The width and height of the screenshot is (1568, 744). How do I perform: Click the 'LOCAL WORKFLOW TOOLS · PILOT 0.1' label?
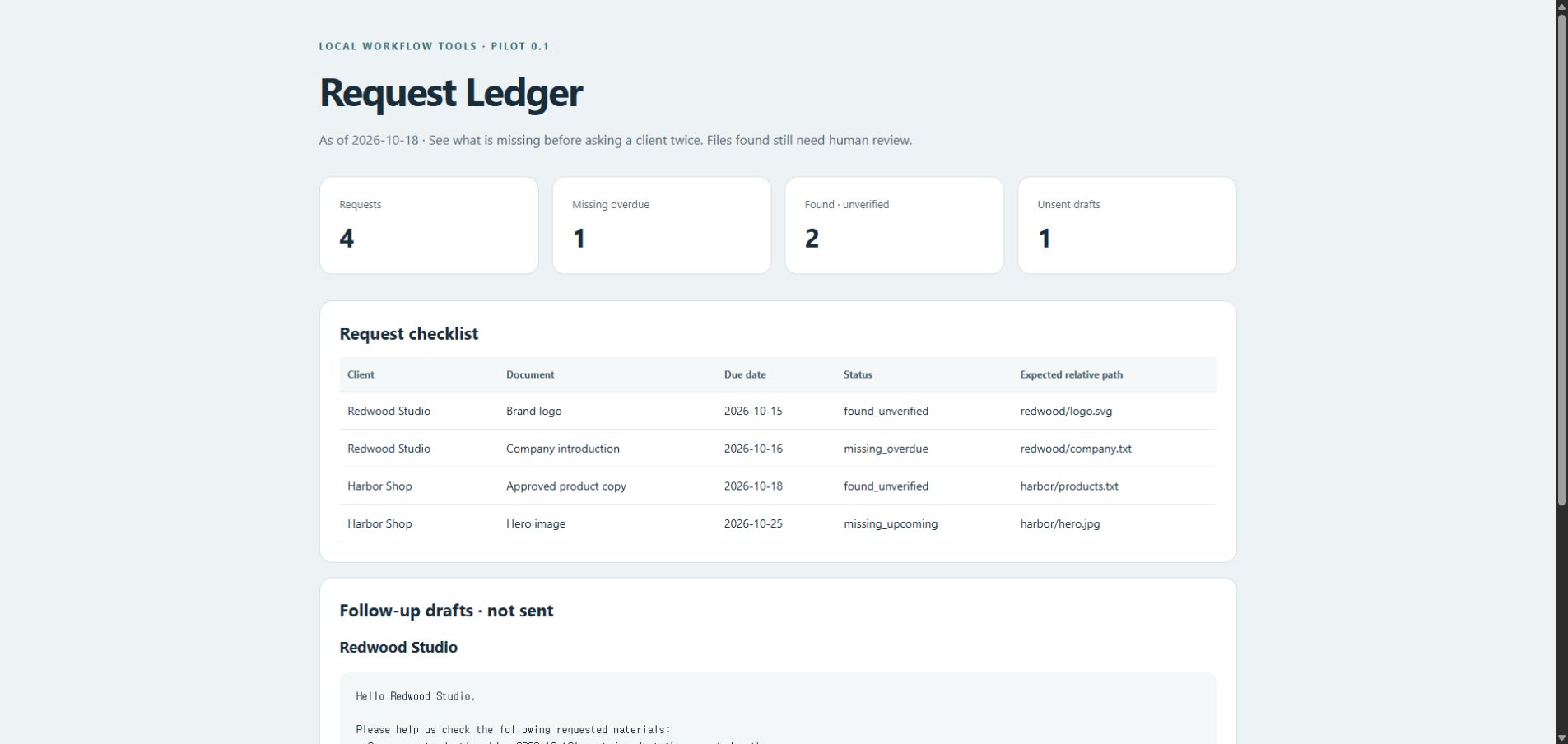coord(434,46)
